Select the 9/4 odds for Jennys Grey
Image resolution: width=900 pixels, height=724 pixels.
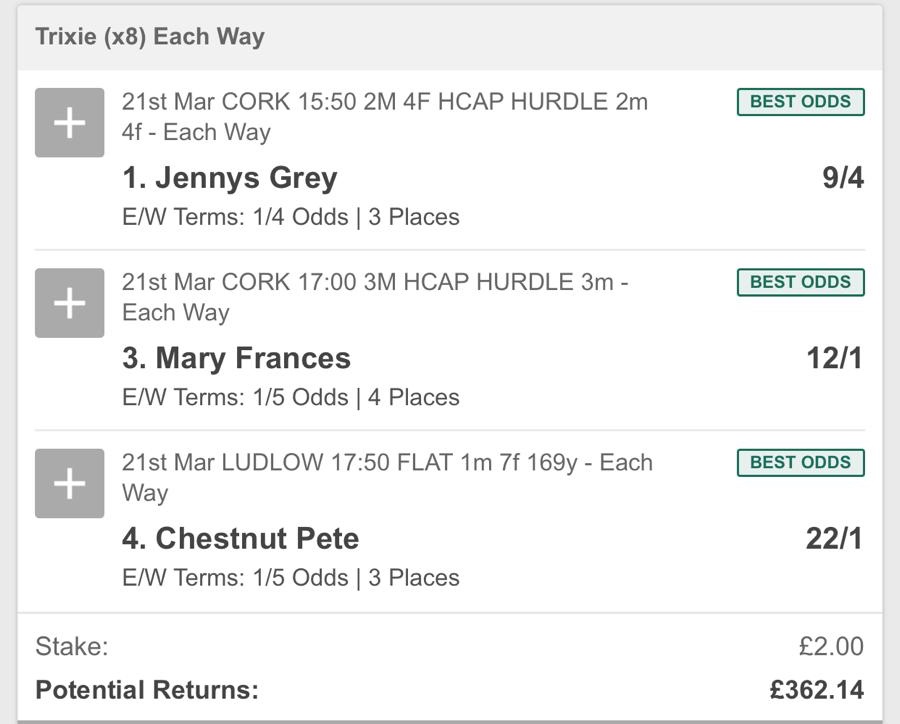tap(842, 178)
